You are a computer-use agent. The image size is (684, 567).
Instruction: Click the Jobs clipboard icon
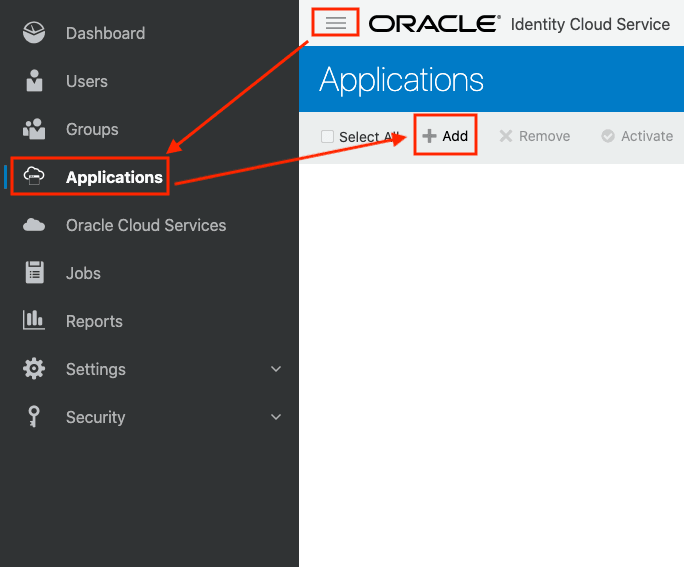34,273
